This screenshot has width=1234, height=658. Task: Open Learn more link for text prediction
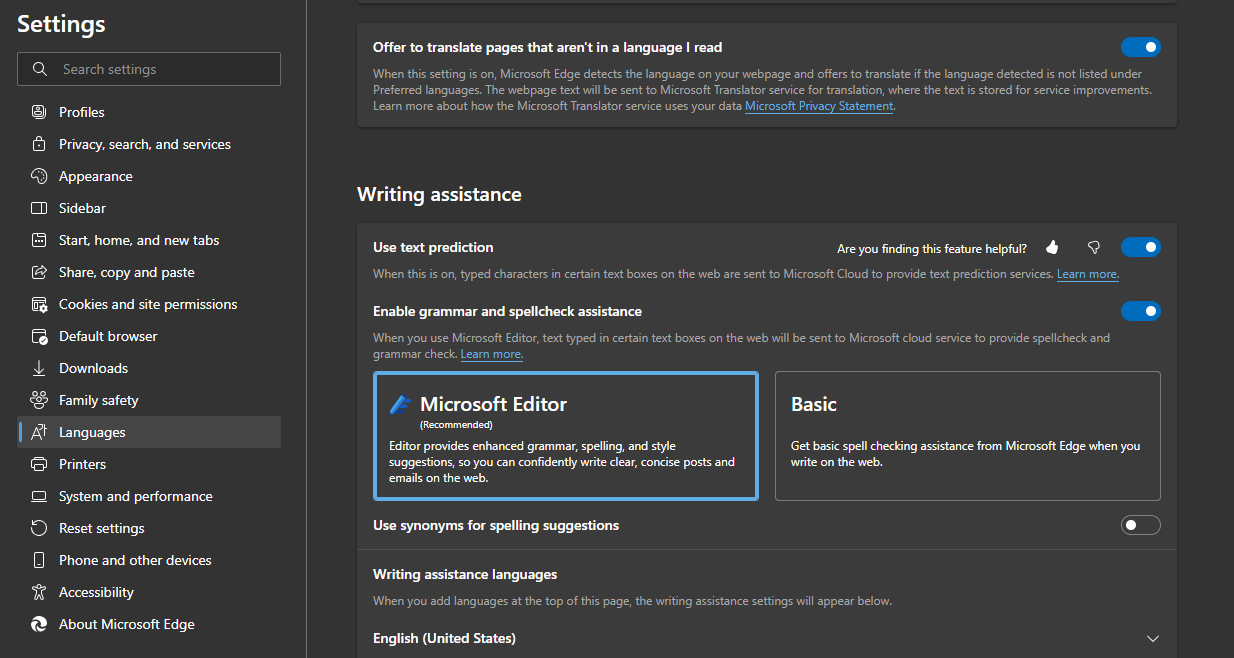tap(1087, 274)
